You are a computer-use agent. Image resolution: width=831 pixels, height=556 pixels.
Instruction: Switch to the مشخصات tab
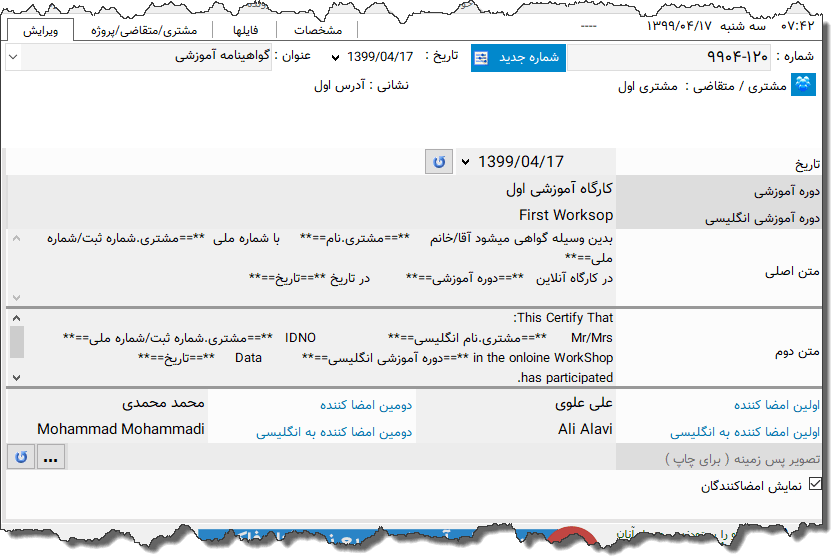pos(318,30)
